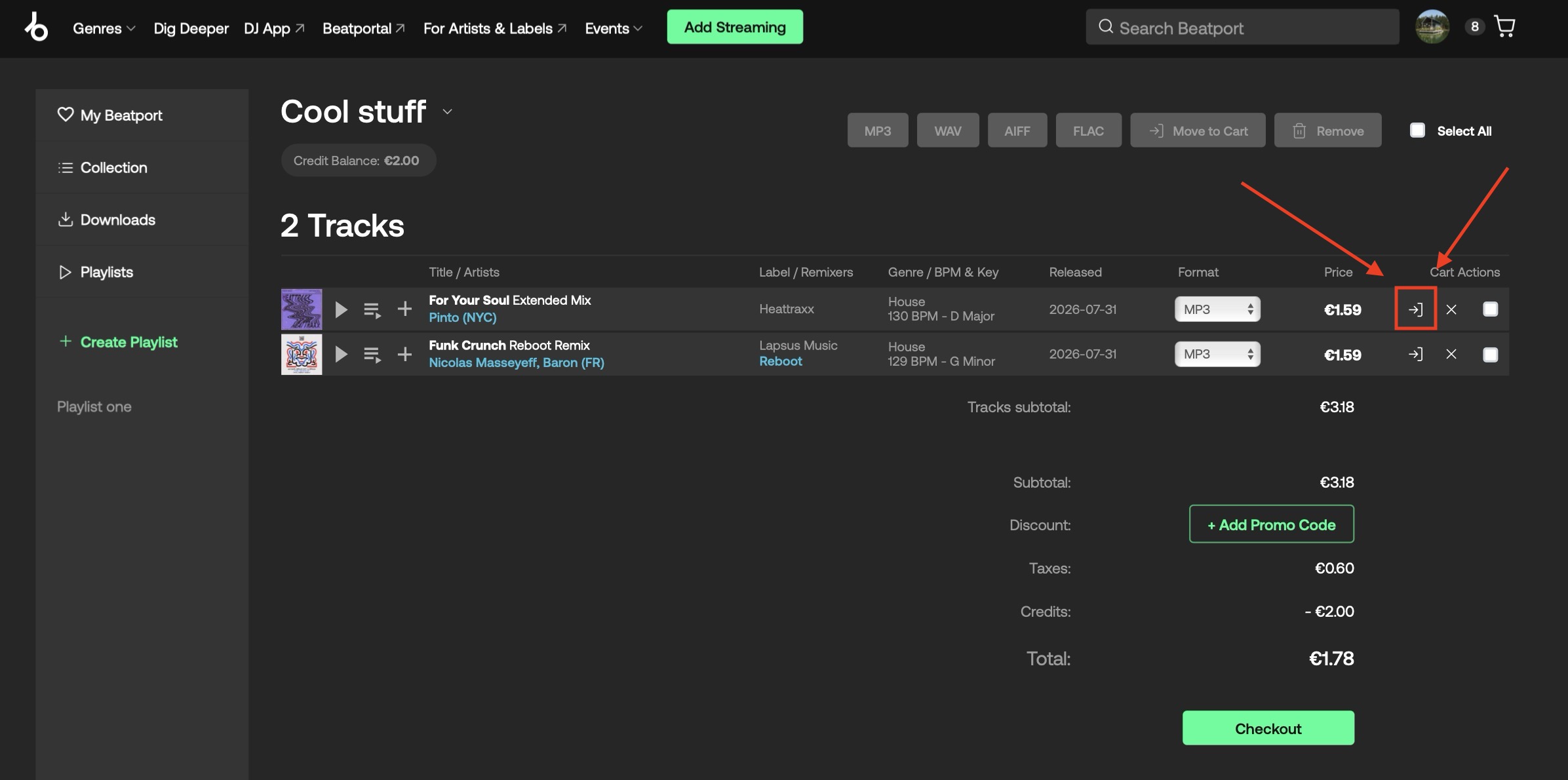Move For Your Soul to cart

coord(1415,309)
